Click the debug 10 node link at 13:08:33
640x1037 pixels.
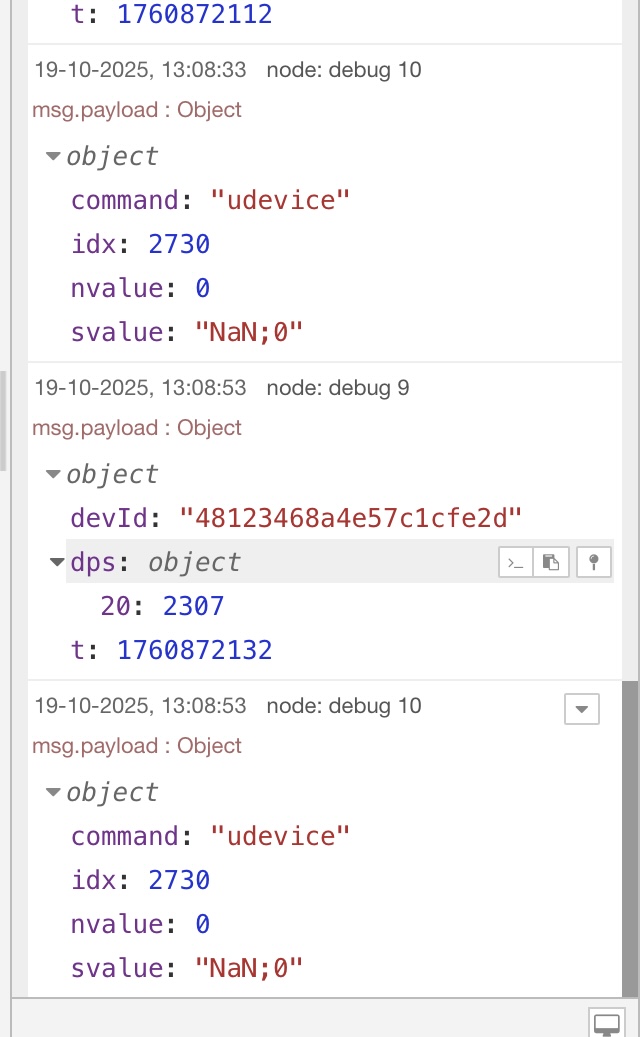(x=343, y=70)
